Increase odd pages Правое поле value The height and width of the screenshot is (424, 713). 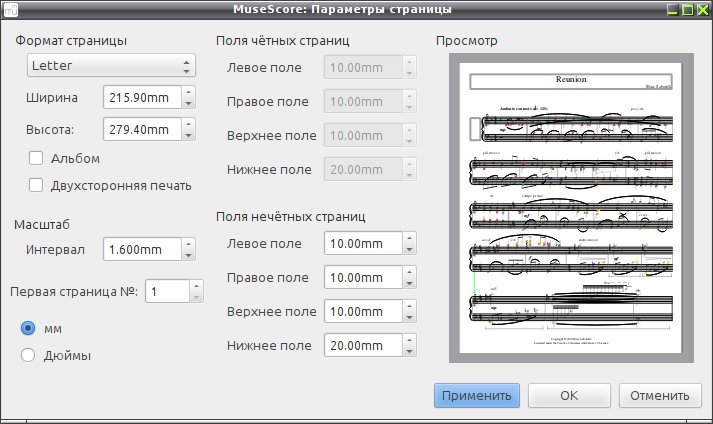409,272
